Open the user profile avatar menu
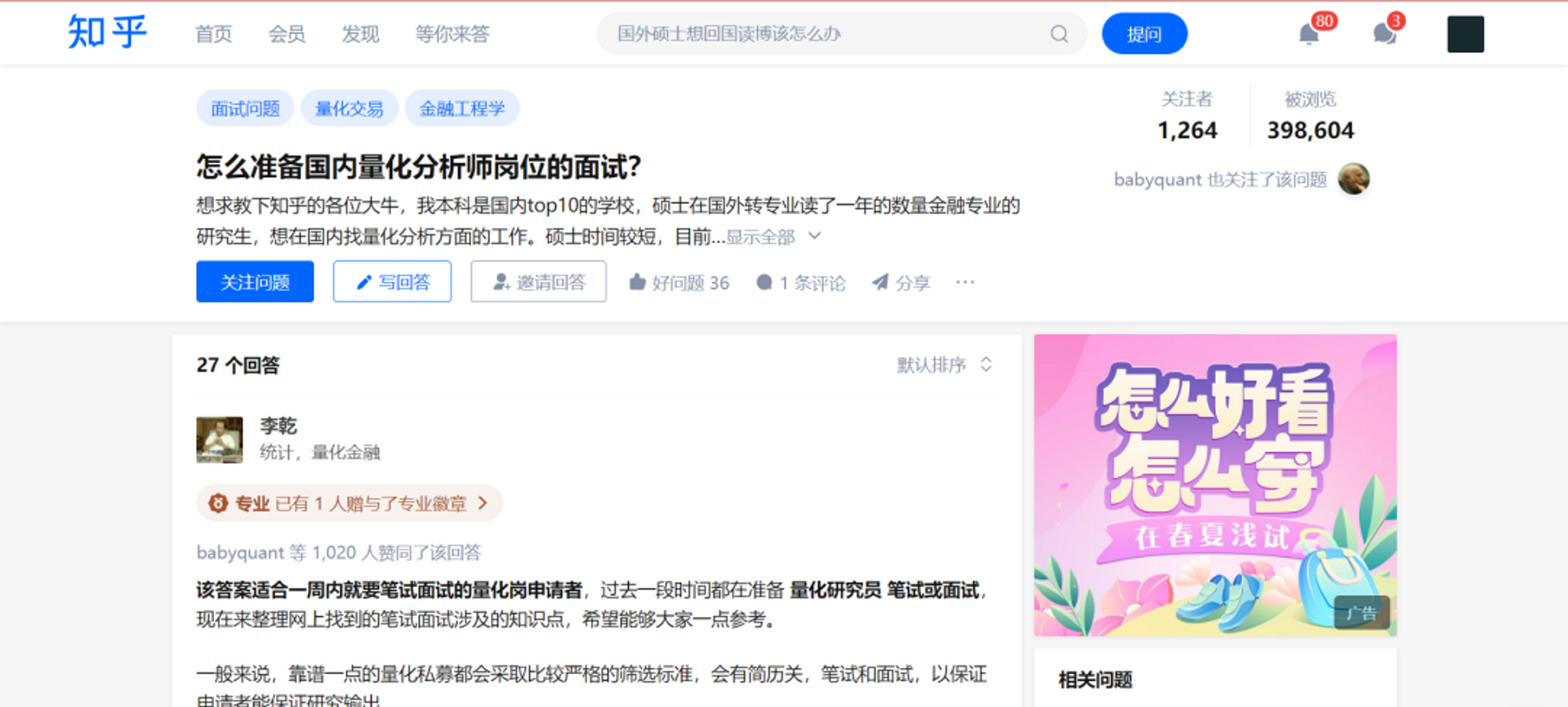Viewport: 1568px width, 707px height. tap(1465, 34)
